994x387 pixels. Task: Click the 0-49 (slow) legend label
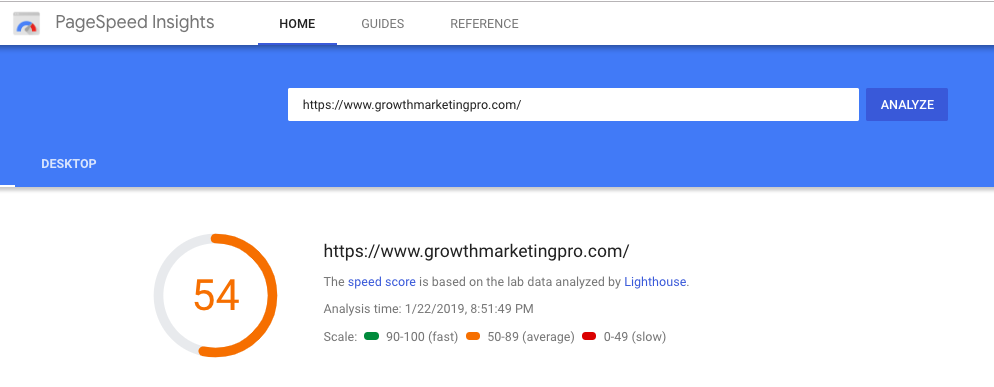[635, 337]
